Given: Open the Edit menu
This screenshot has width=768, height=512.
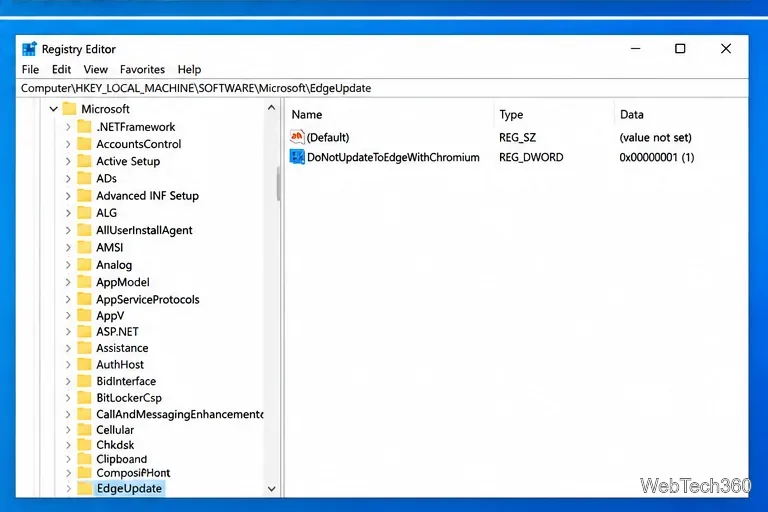Looking at the screenshot, I should pos(61,70).
